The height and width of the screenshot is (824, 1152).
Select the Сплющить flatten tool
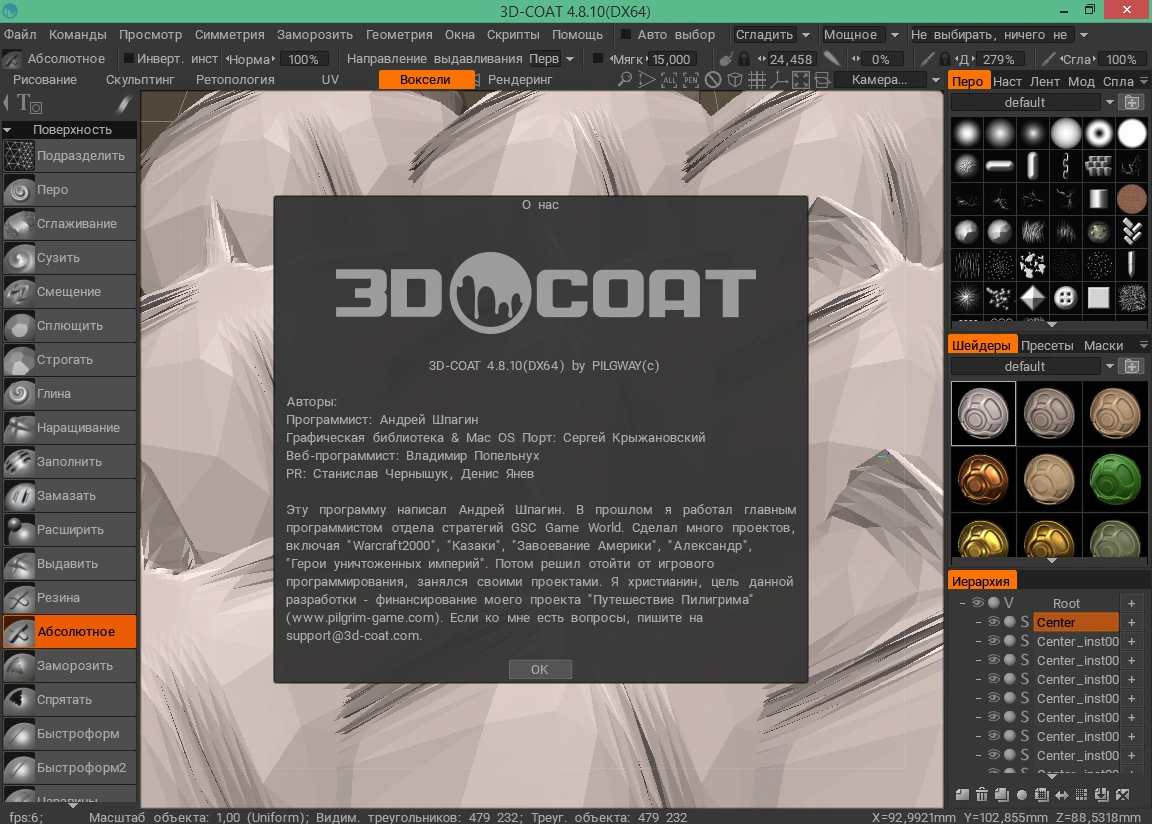[x=70, y=325]
